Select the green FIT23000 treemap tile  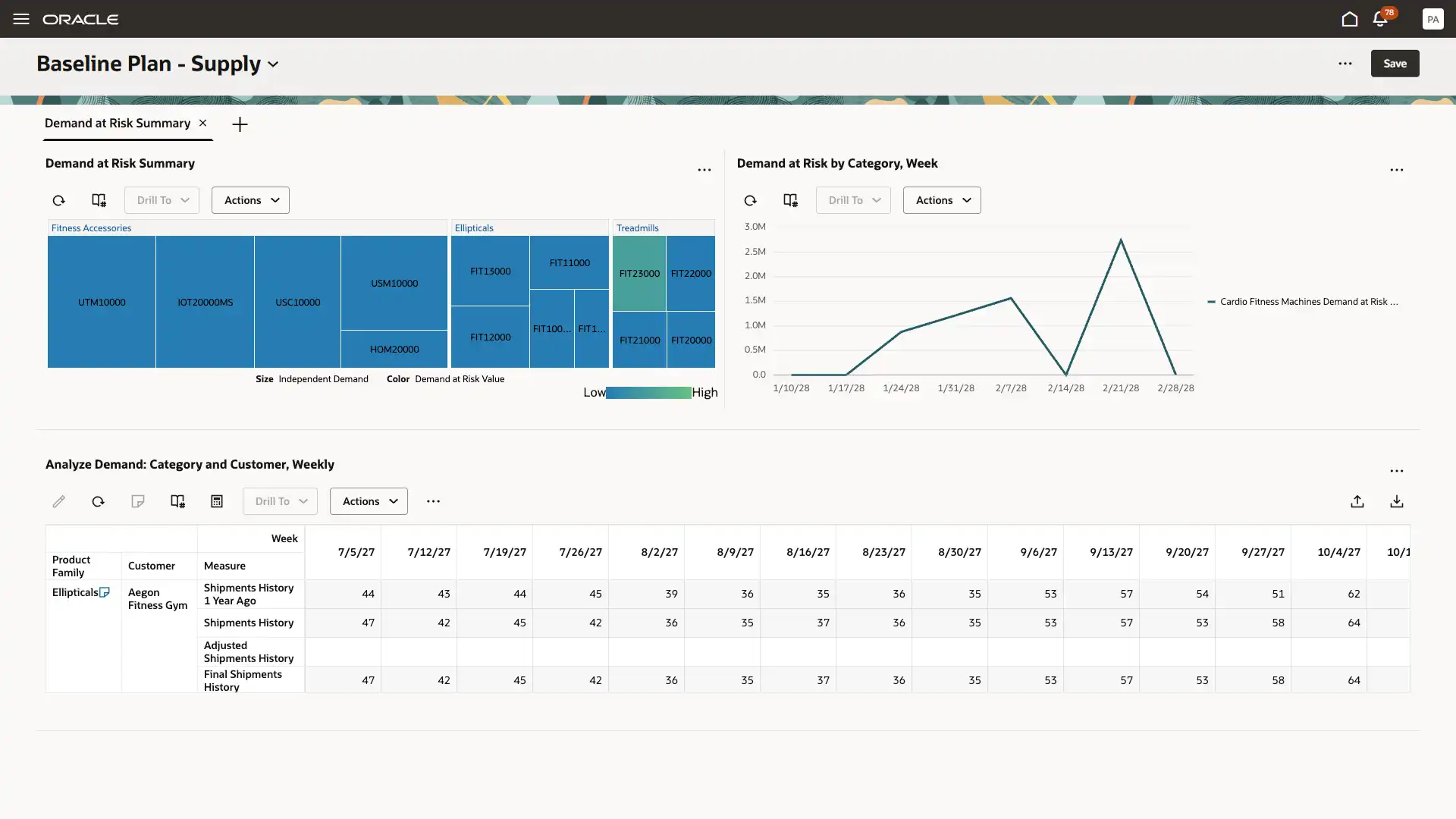(639, 273)
